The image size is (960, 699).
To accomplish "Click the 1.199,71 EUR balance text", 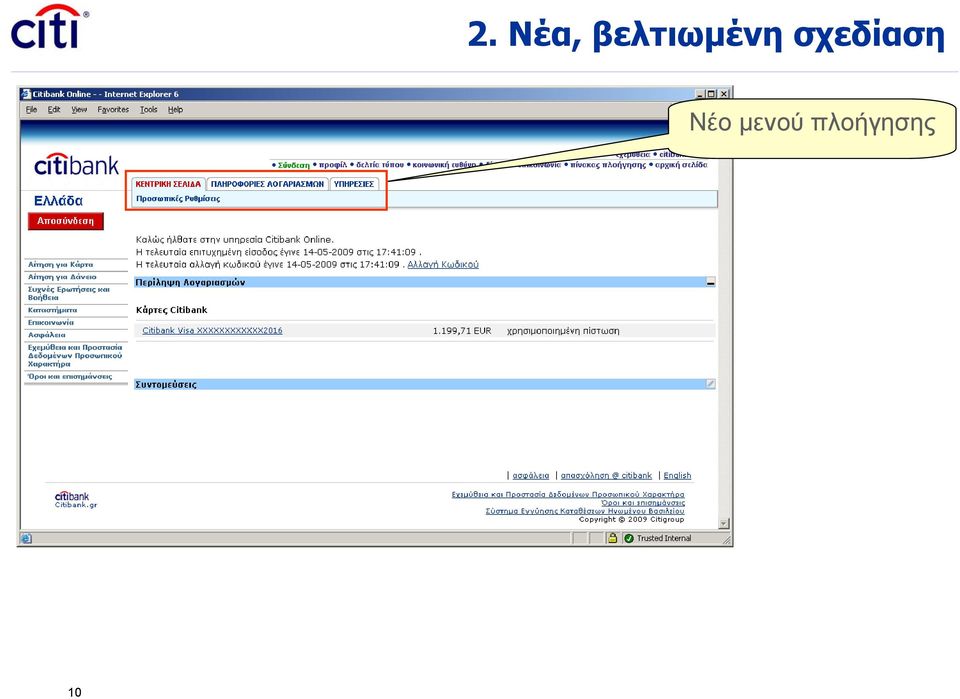I will [462, 331].
